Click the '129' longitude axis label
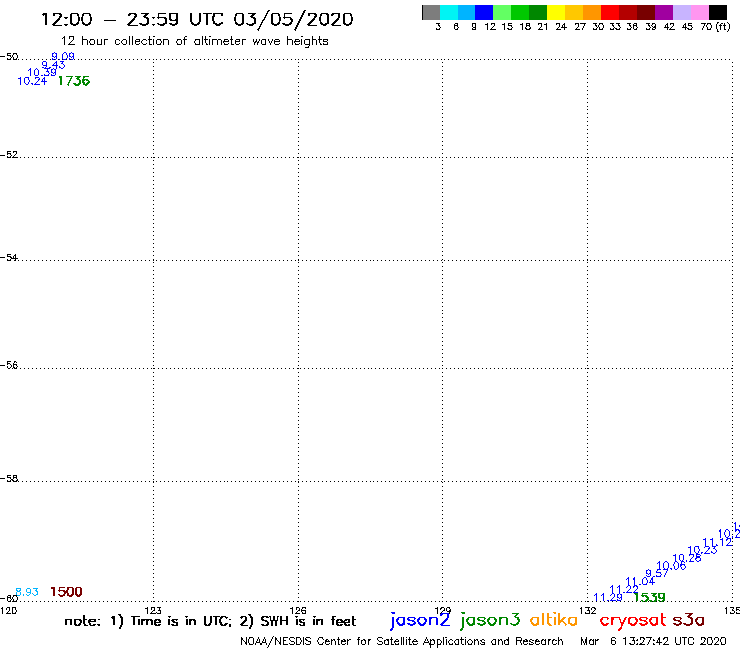Screen dimensions: 740x650 443,610
